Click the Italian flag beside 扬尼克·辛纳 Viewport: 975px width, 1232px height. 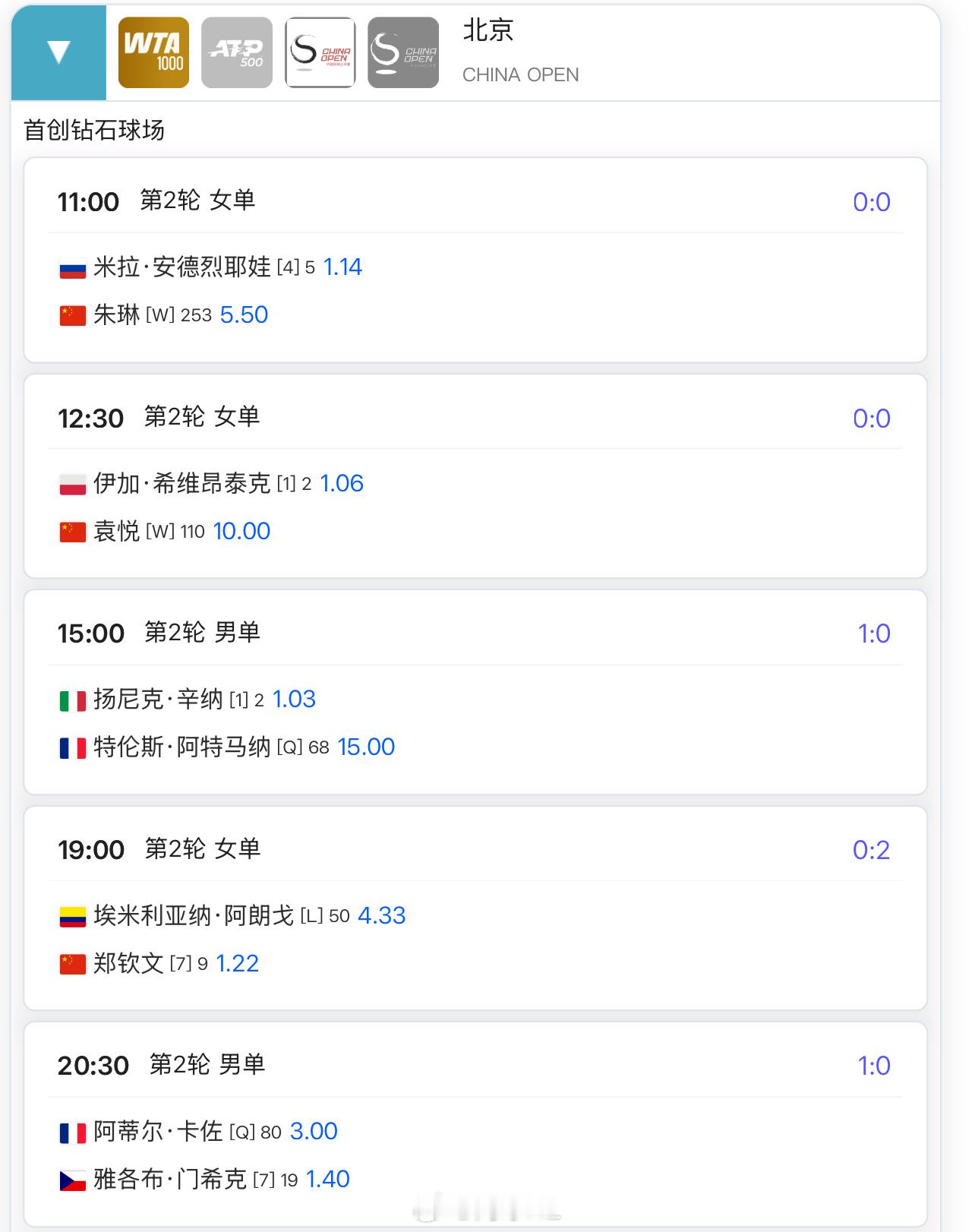pos(73,700)
